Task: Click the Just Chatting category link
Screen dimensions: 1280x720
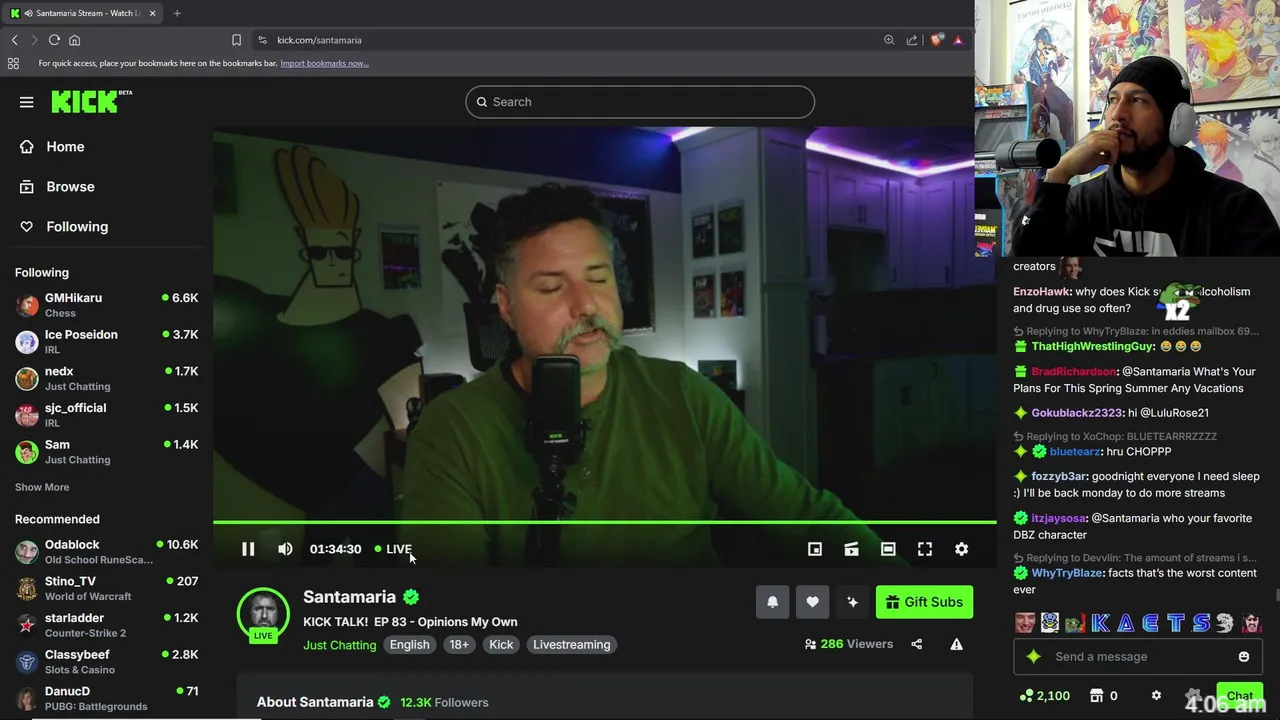Action: [340, 645]
